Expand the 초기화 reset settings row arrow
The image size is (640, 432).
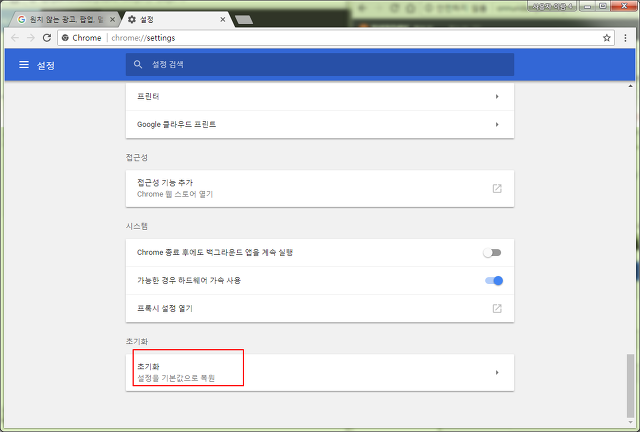click(x=497, y=372)
